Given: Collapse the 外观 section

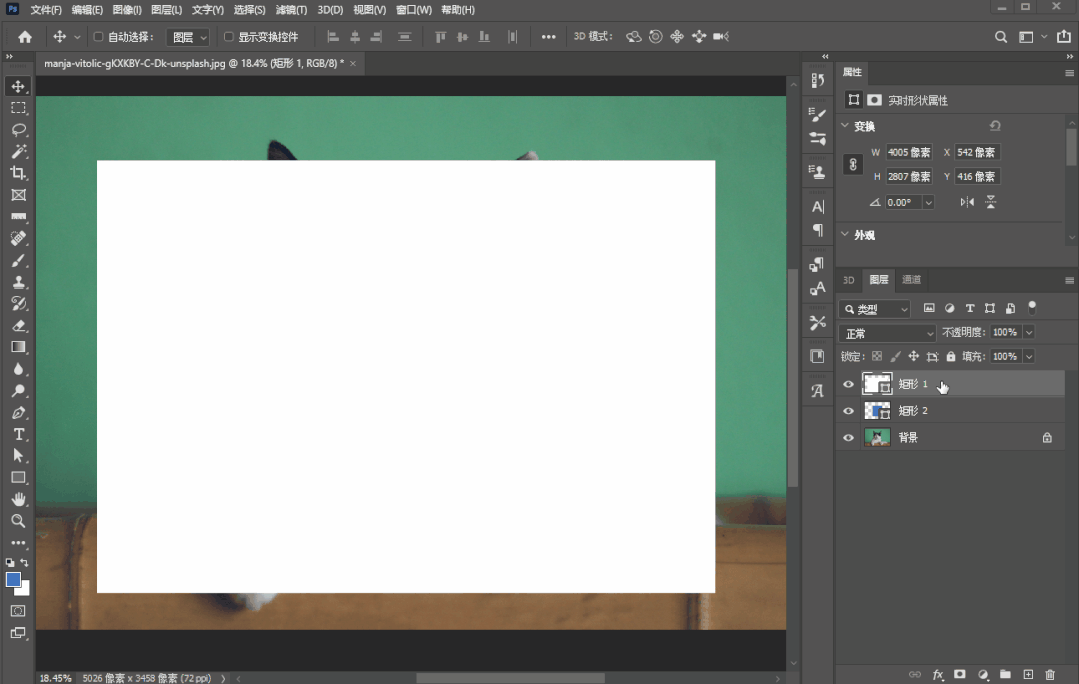Looking at the screenshot, I should (845, 235).
